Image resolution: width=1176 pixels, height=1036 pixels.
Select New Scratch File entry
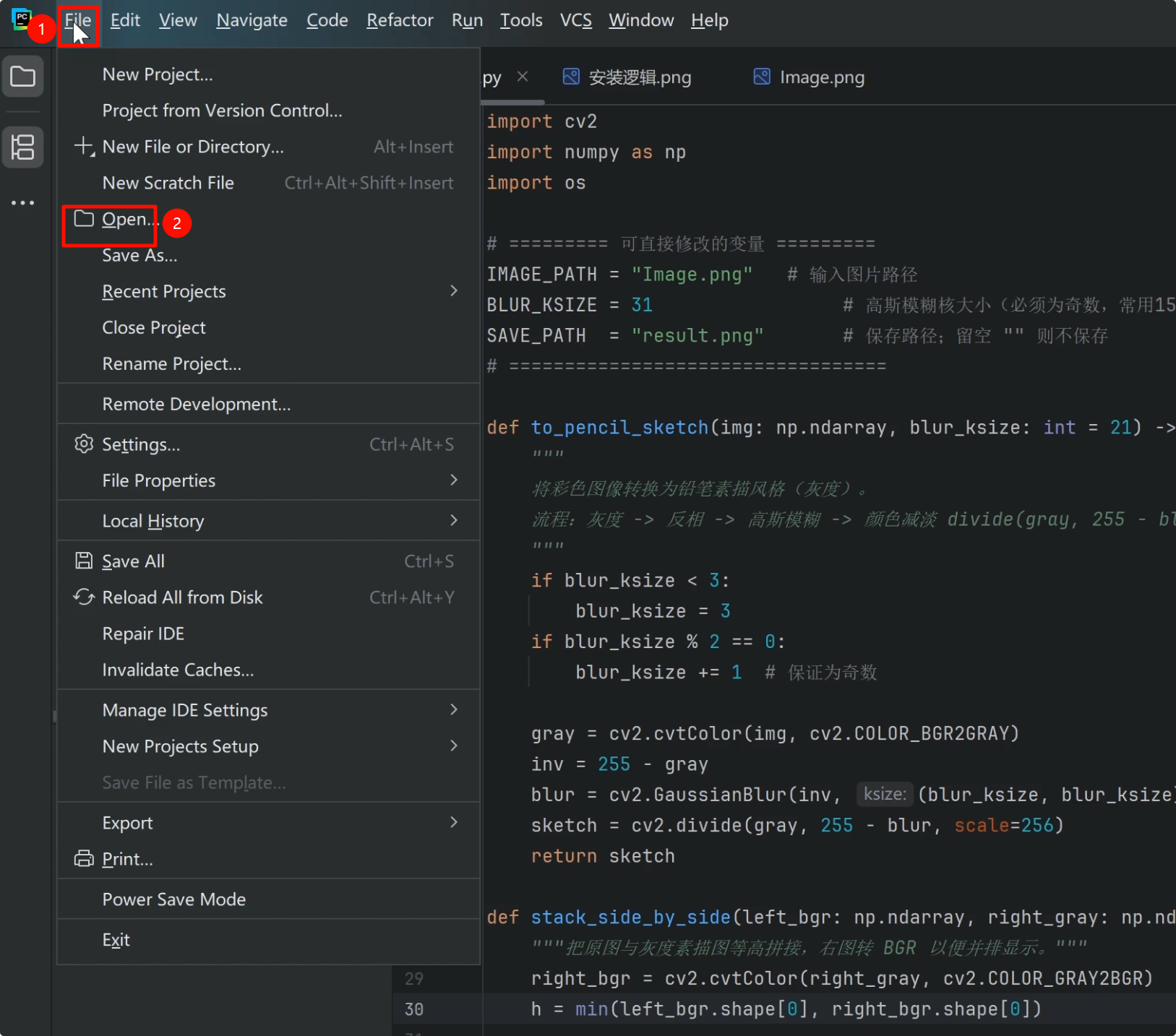(x=268, y=183)
